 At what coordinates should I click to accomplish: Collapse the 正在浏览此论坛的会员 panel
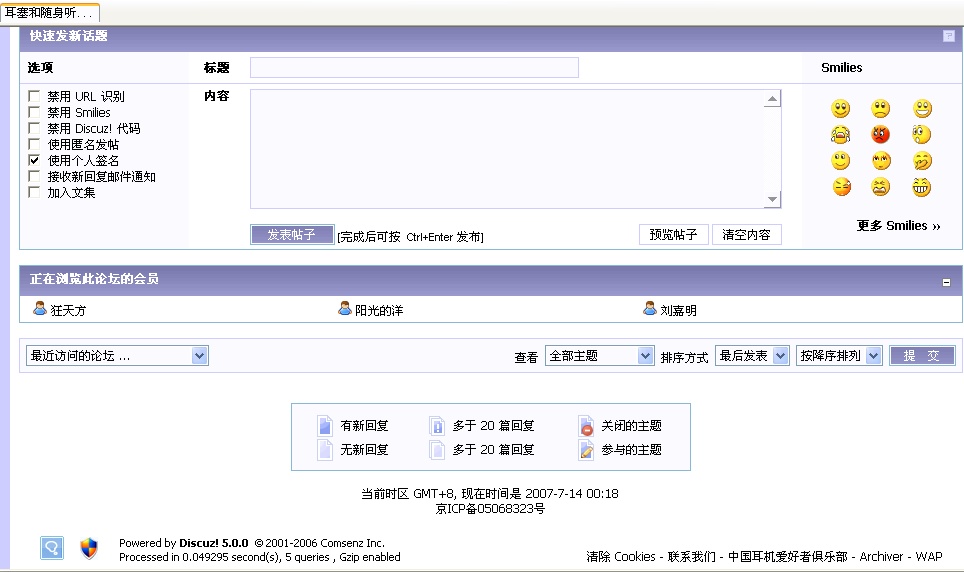pyautogui.click(x=946, y=282)
